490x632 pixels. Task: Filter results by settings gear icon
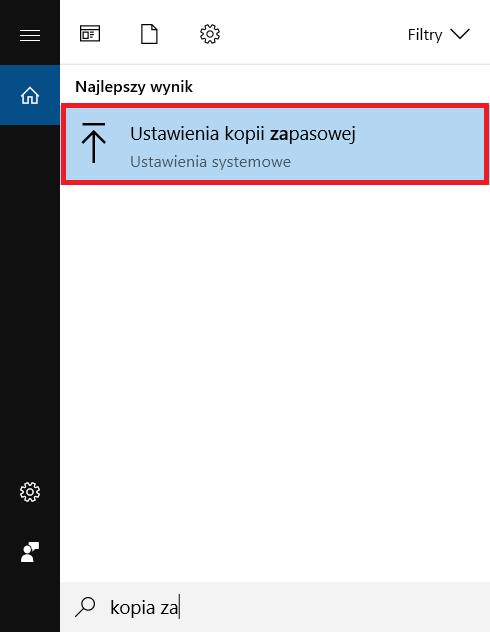(x=210, y=34)
